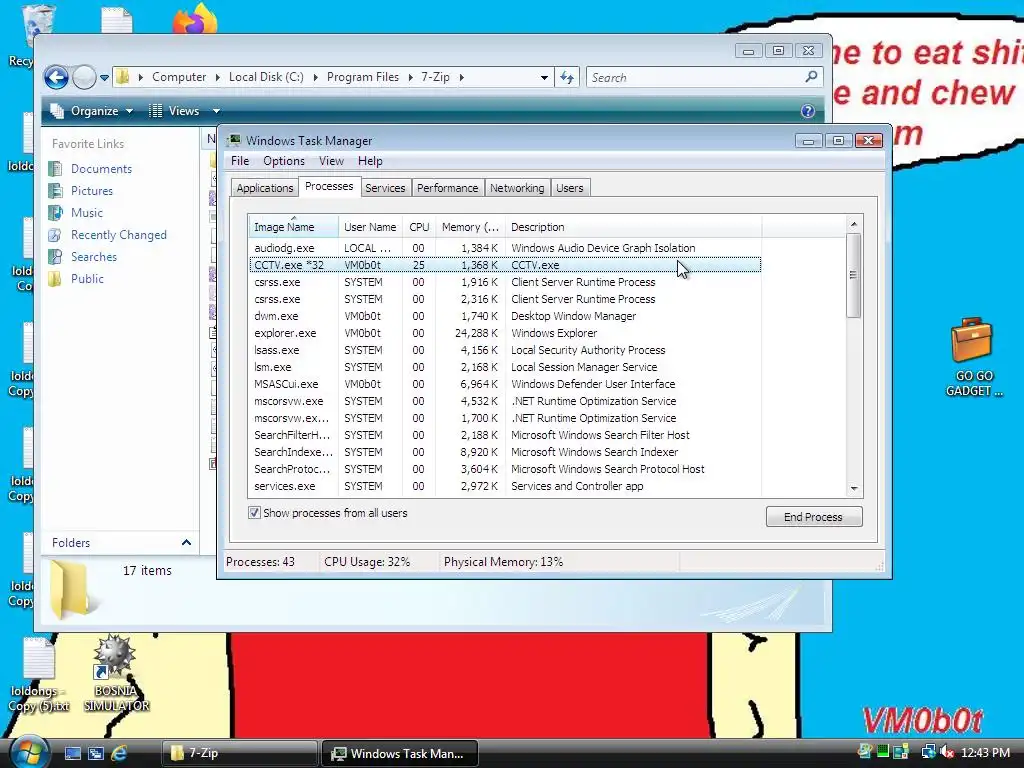Sort processes by Description column header
The width and height of the screenshot is (1024, 768).
point(632,227)
